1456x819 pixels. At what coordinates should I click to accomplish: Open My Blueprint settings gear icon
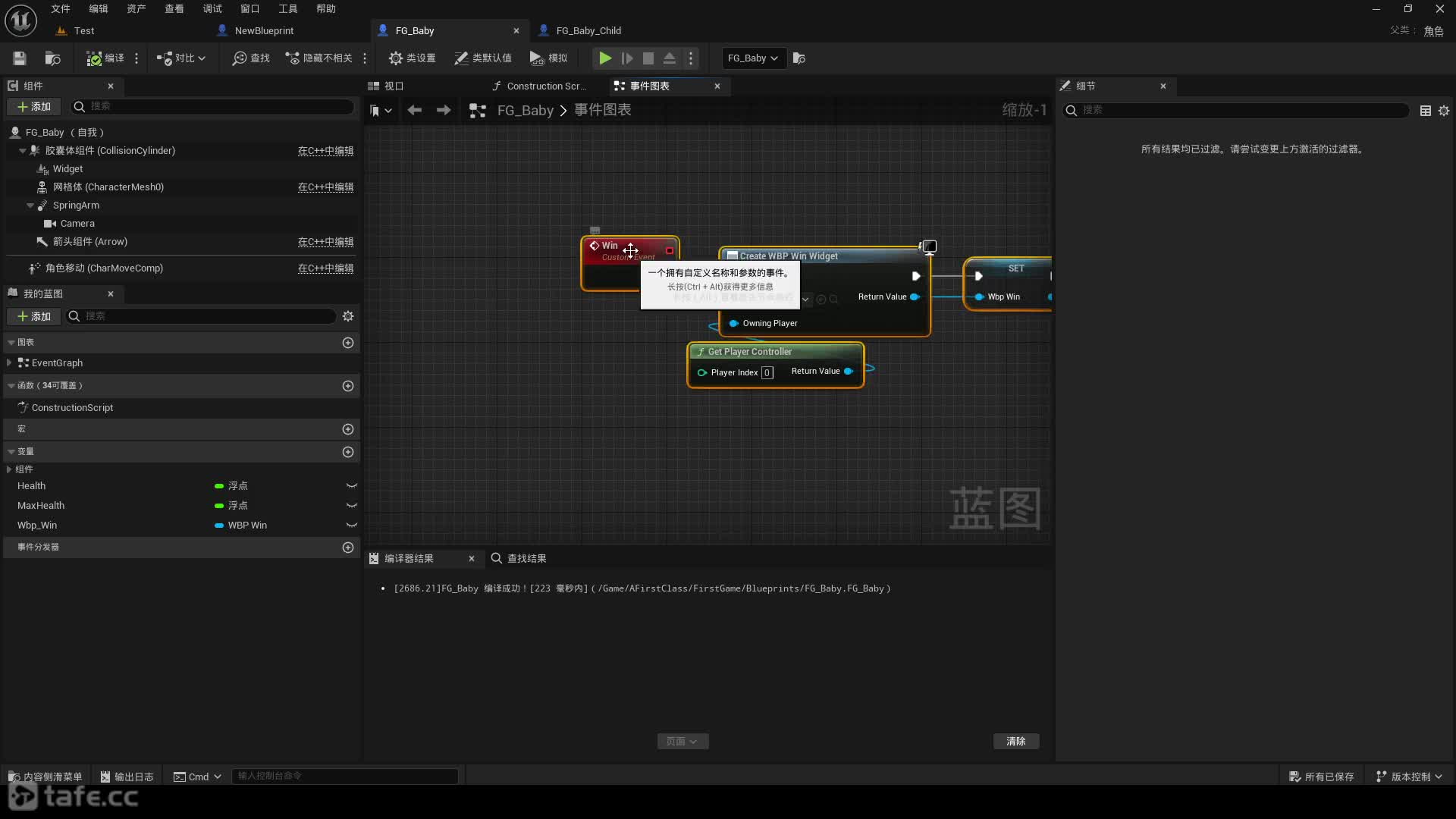click(x=348, y=316)
